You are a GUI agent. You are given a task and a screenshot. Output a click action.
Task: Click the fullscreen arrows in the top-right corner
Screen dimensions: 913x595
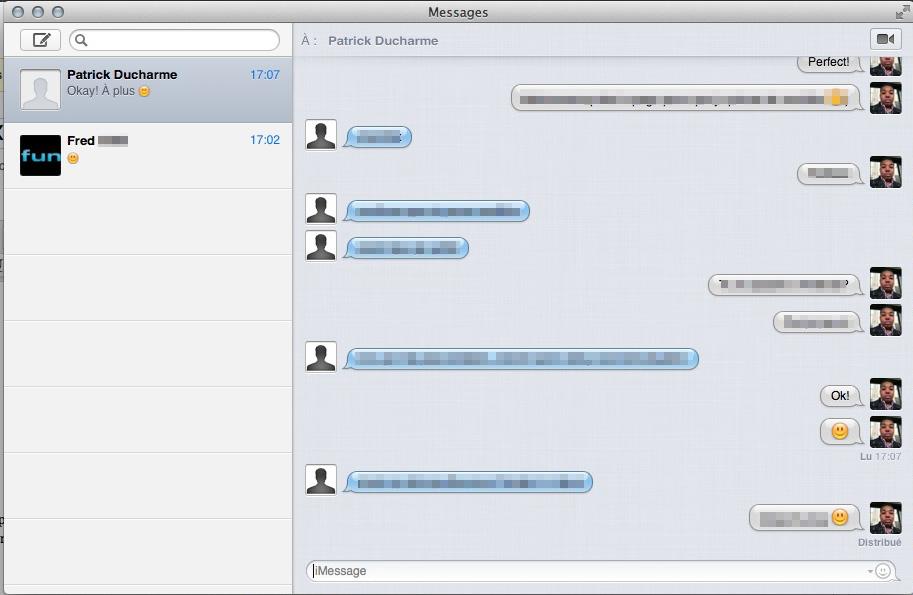901,12
